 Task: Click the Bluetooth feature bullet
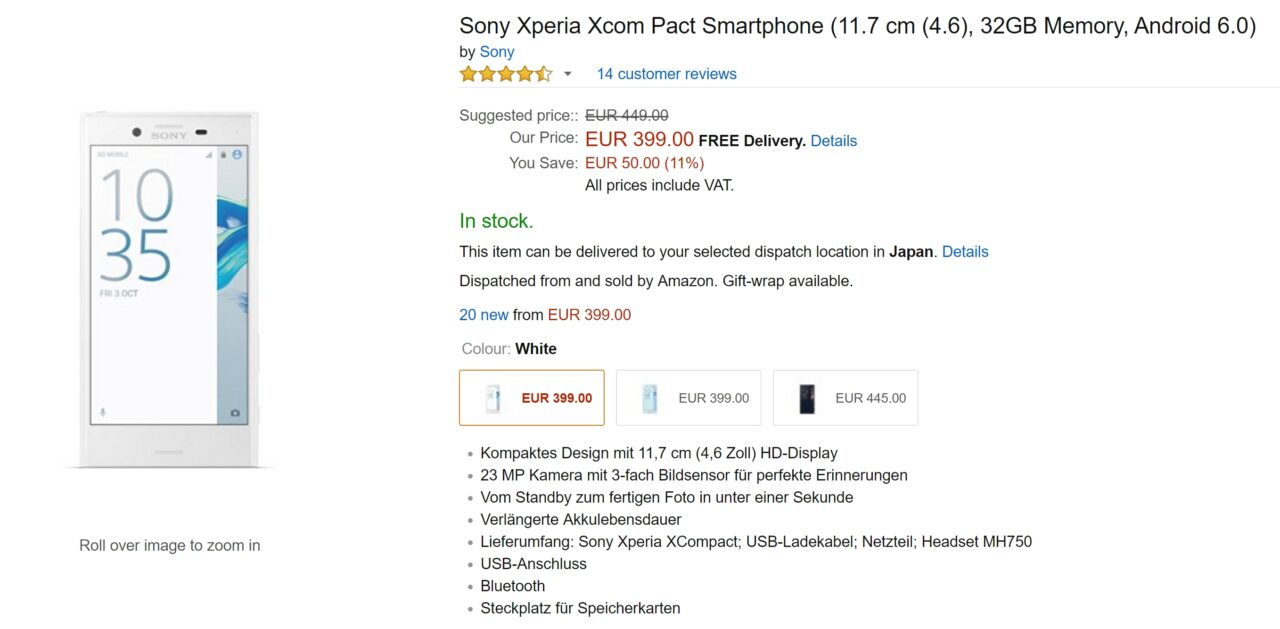click(512, 586)
